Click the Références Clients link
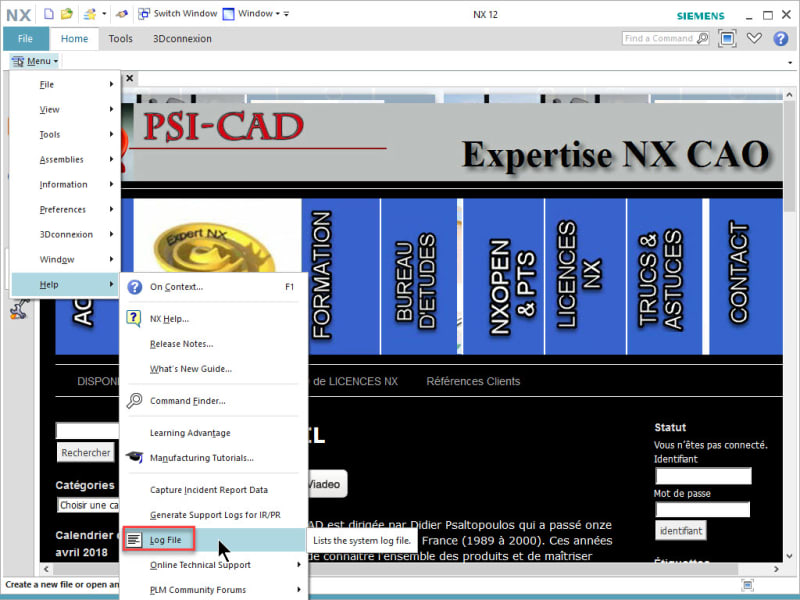 (473, 381)
